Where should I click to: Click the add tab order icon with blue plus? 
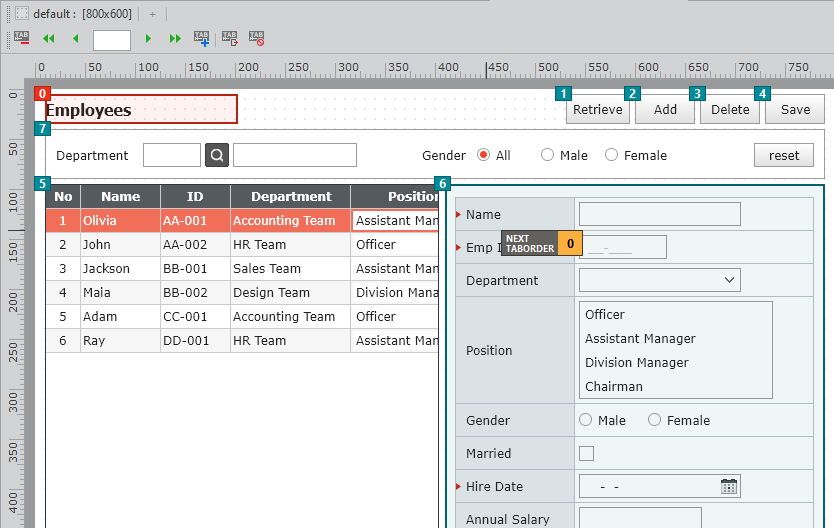pos(202,39)
